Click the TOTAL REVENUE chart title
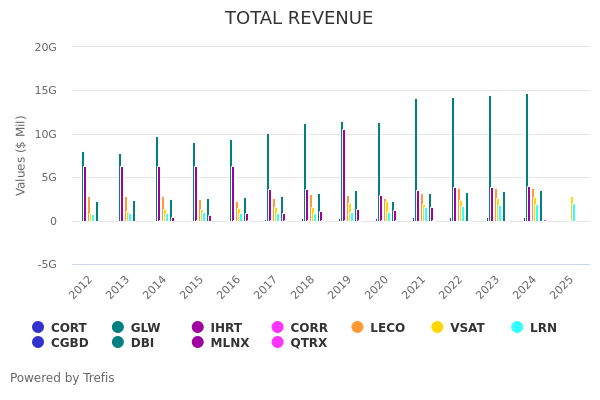 point(299,19)
